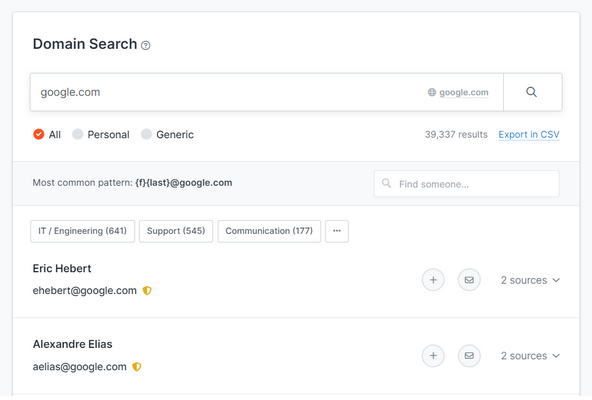Show more department filters with ellipsis button
This screenshot has width=592, height=400.
[x=337, y=231]
